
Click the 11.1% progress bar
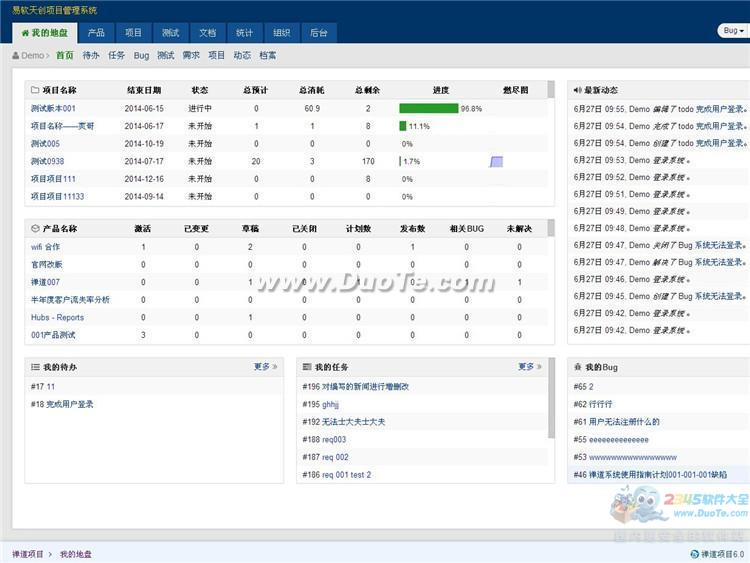pos(403,126)
